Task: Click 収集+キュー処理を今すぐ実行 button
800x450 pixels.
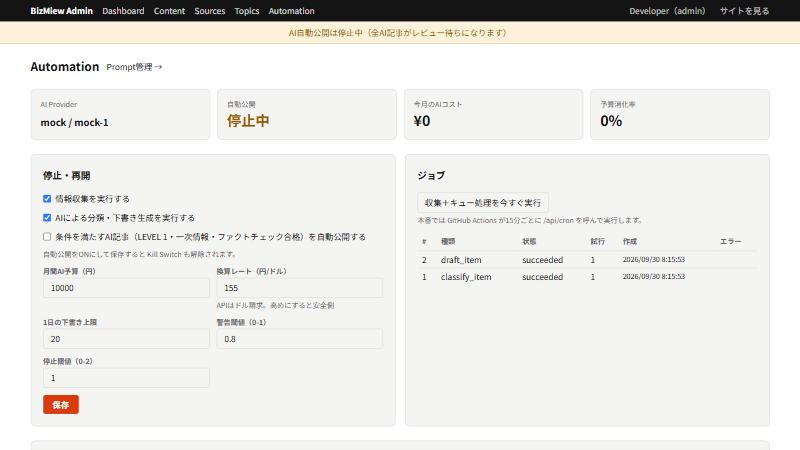Action: coord(483,203)
